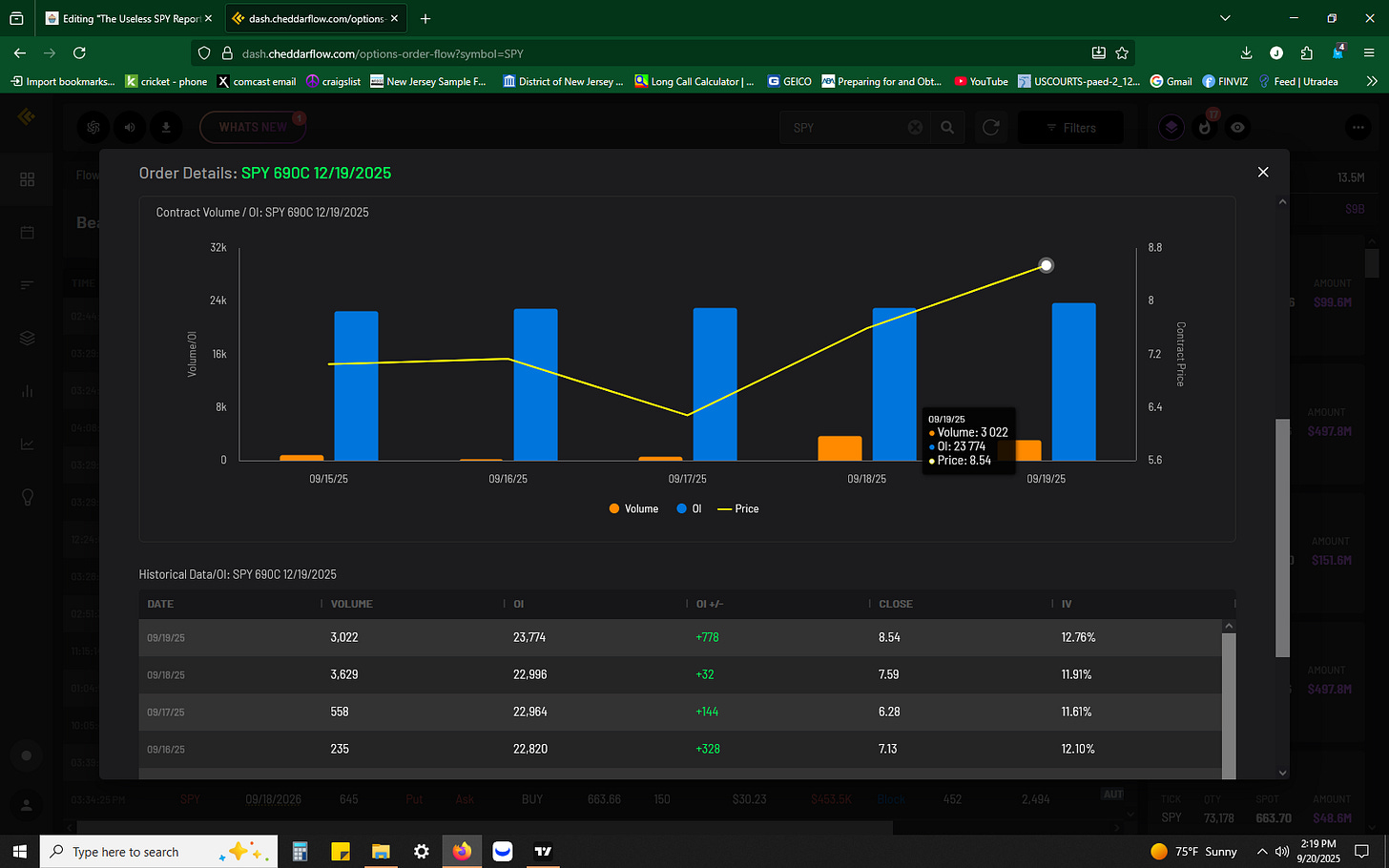Open Firefox extensions puzzle icon
Screen dimensions: 1389x868
(1306, 53)
